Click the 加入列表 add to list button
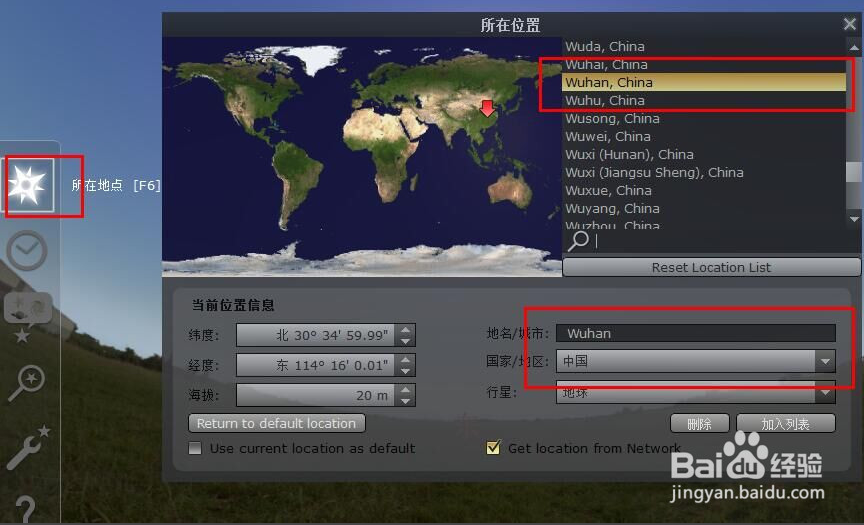864x525 pixels. coord(786,424)
